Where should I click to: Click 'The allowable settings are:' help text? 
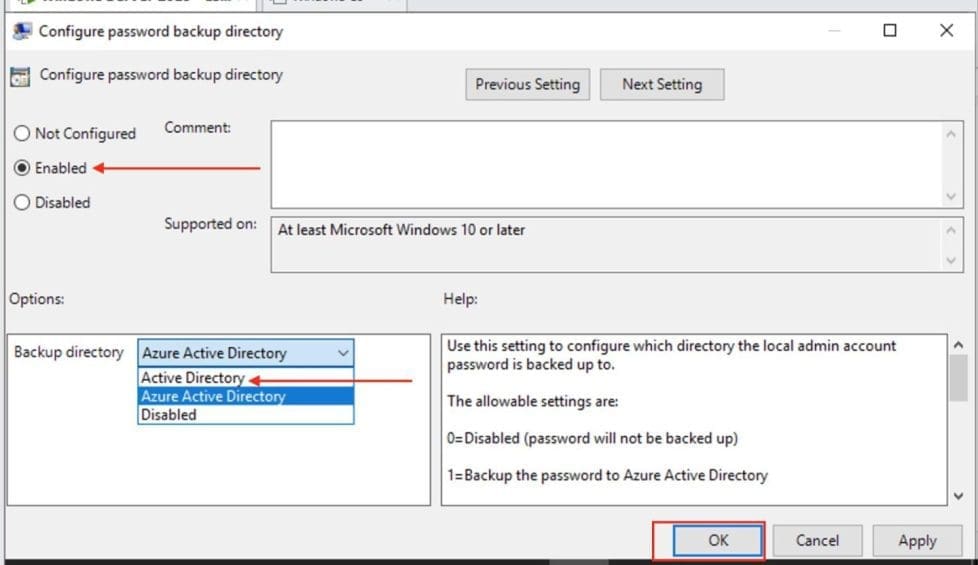[x=532, y=401]
